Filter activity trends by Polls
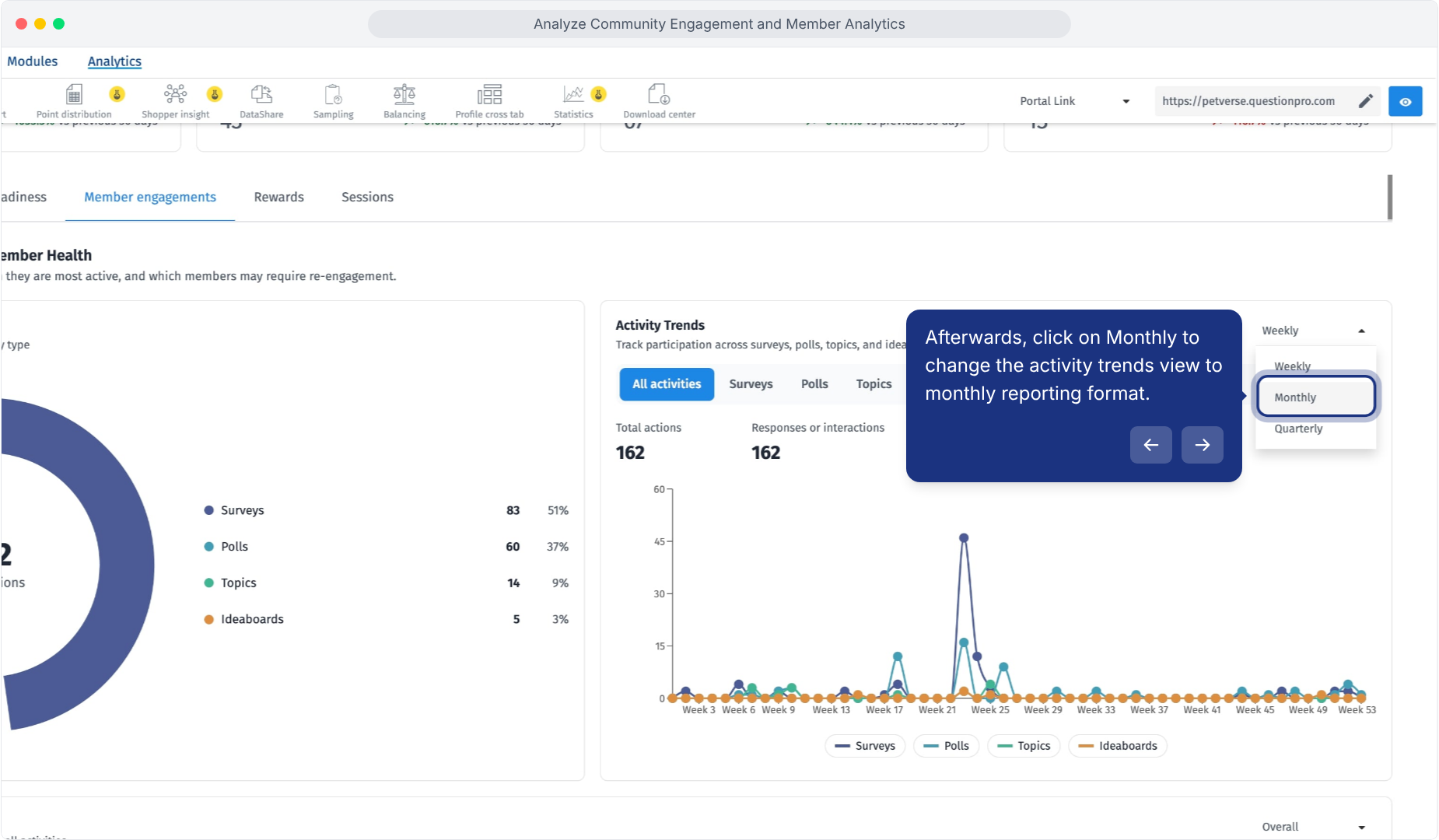Screen dimensions: 1439x840 pos(814,384)
